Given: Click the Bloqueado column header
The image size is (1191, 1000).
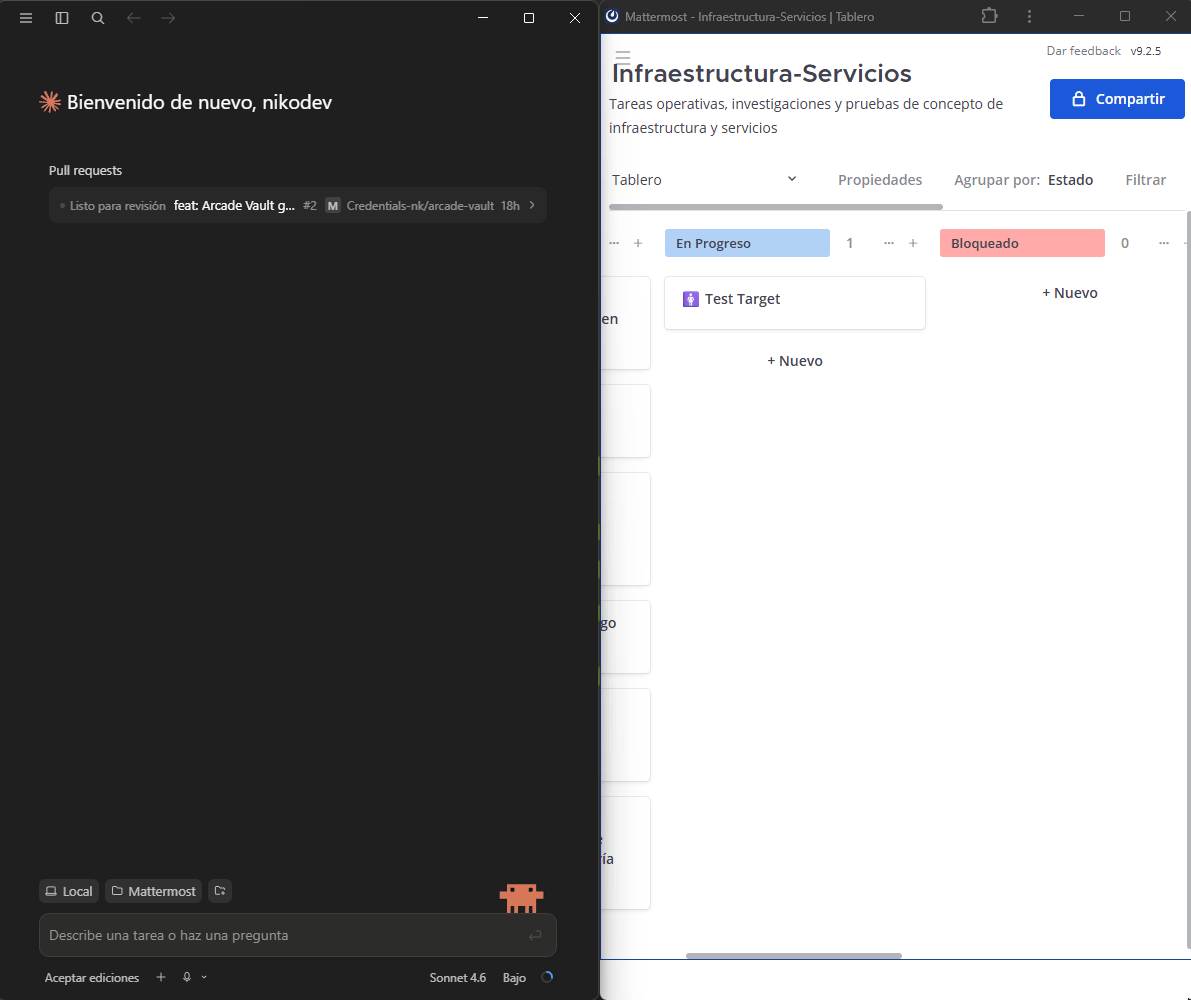Looking at the screenshot, I should [x=1022, y=243].
